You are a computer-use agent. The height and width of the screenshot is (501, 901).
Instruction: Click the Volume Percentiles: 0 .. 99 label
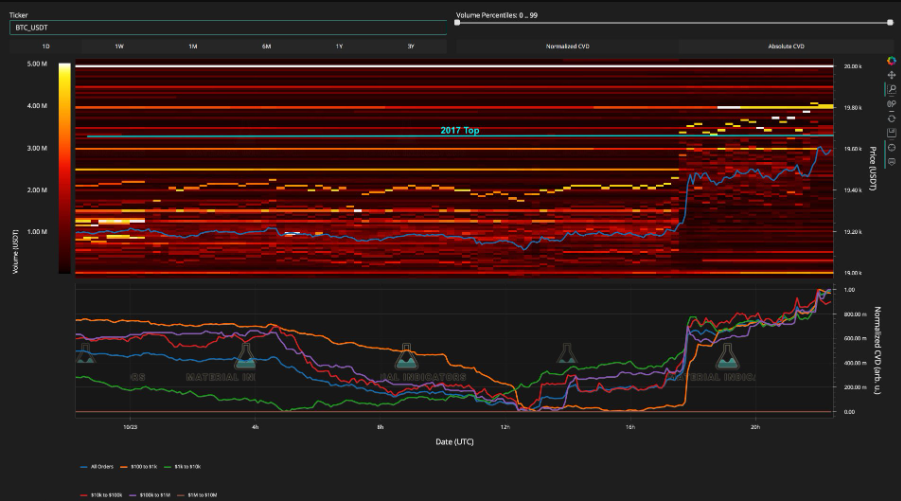pos(497,16)
